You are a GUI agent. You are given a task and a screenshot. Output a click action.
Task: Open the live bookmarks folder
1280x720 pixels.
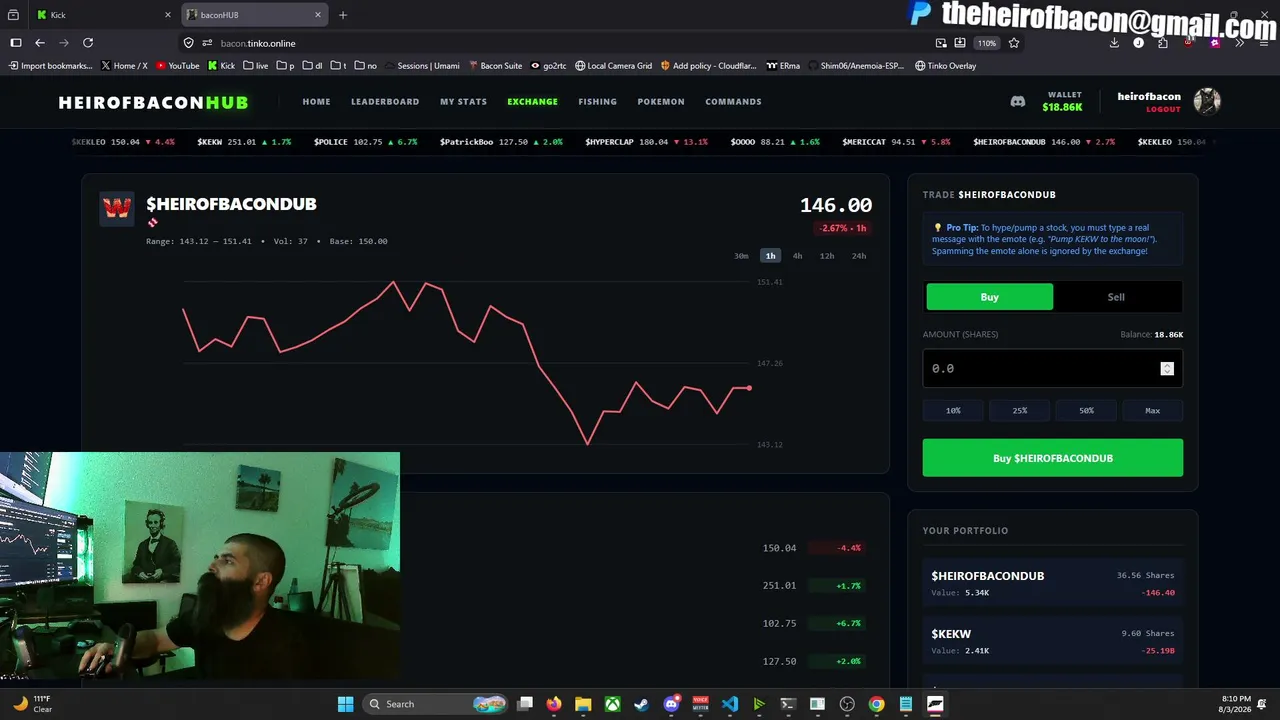click(255, 66)
